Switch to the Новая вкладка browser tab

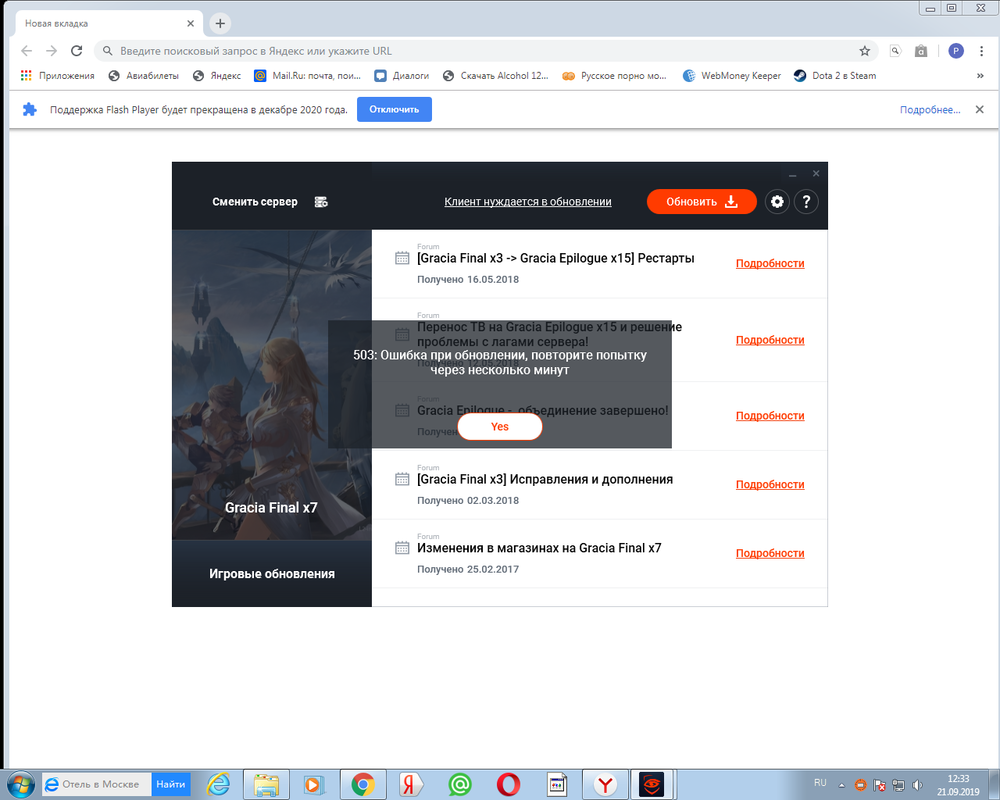click(100, 23)
